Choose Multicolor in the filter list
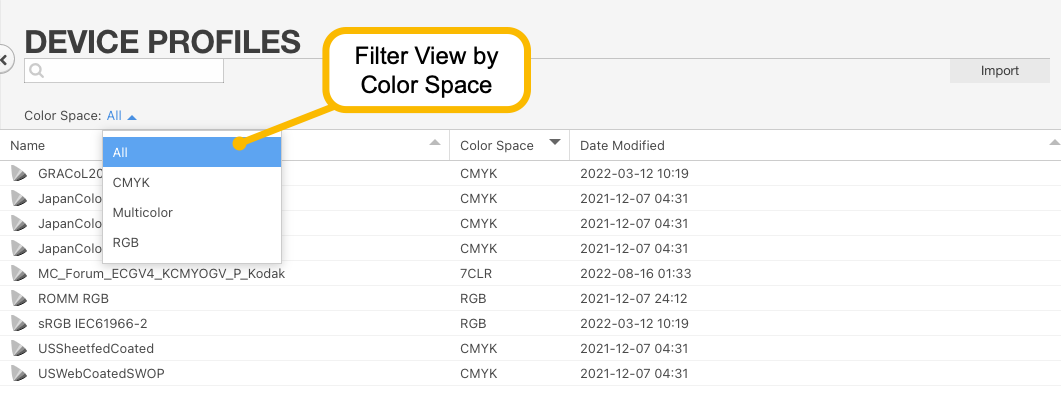This screenshot has height=396, width=1061. tap(191, 213)
